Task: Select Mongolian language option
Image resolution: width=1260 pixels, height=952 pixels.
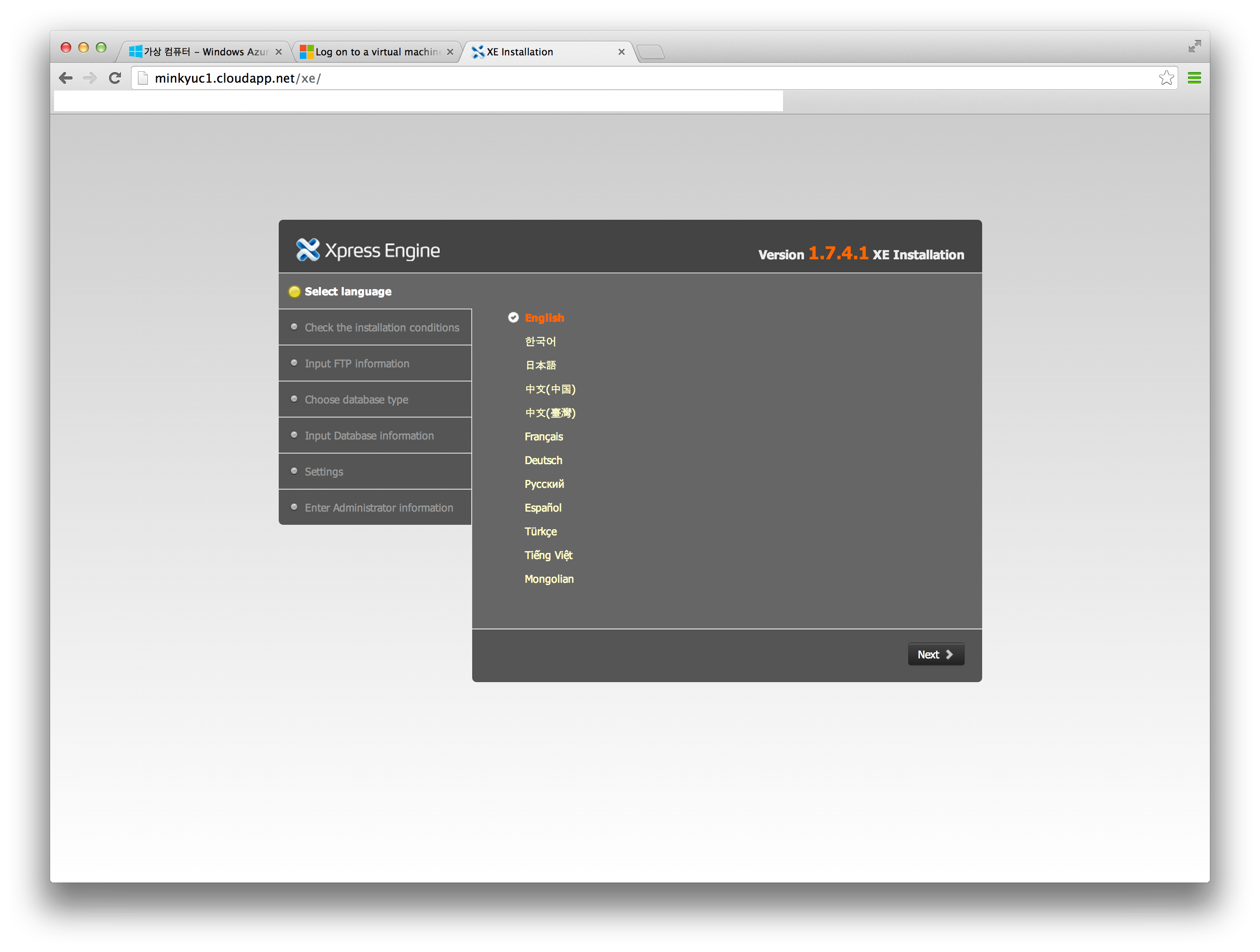Action: click(549, 579)
